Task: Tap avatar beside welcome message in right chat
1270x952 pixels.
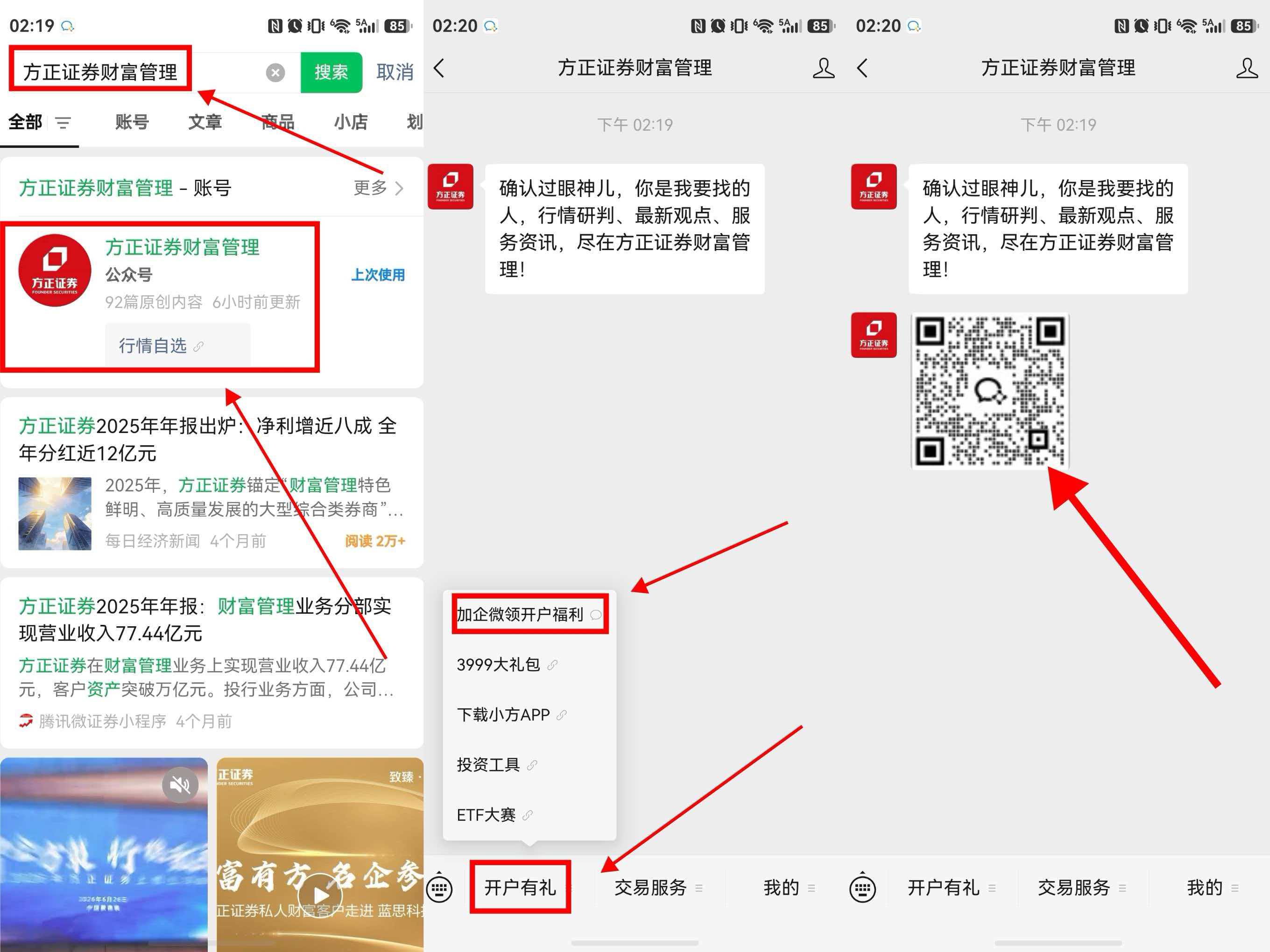Action: 874,187
